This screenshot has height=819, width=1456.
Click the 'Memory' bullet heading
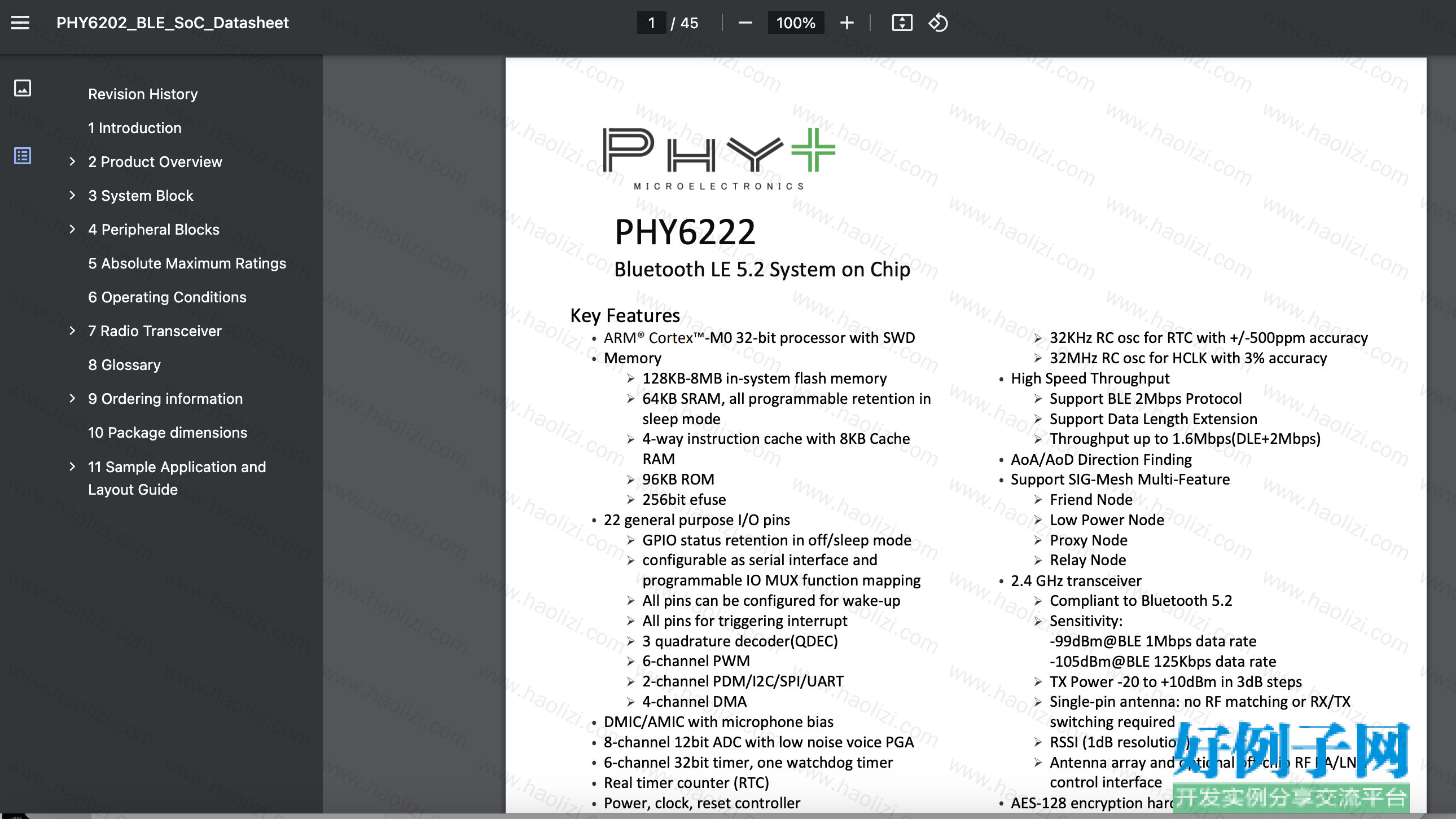[633, 358]
